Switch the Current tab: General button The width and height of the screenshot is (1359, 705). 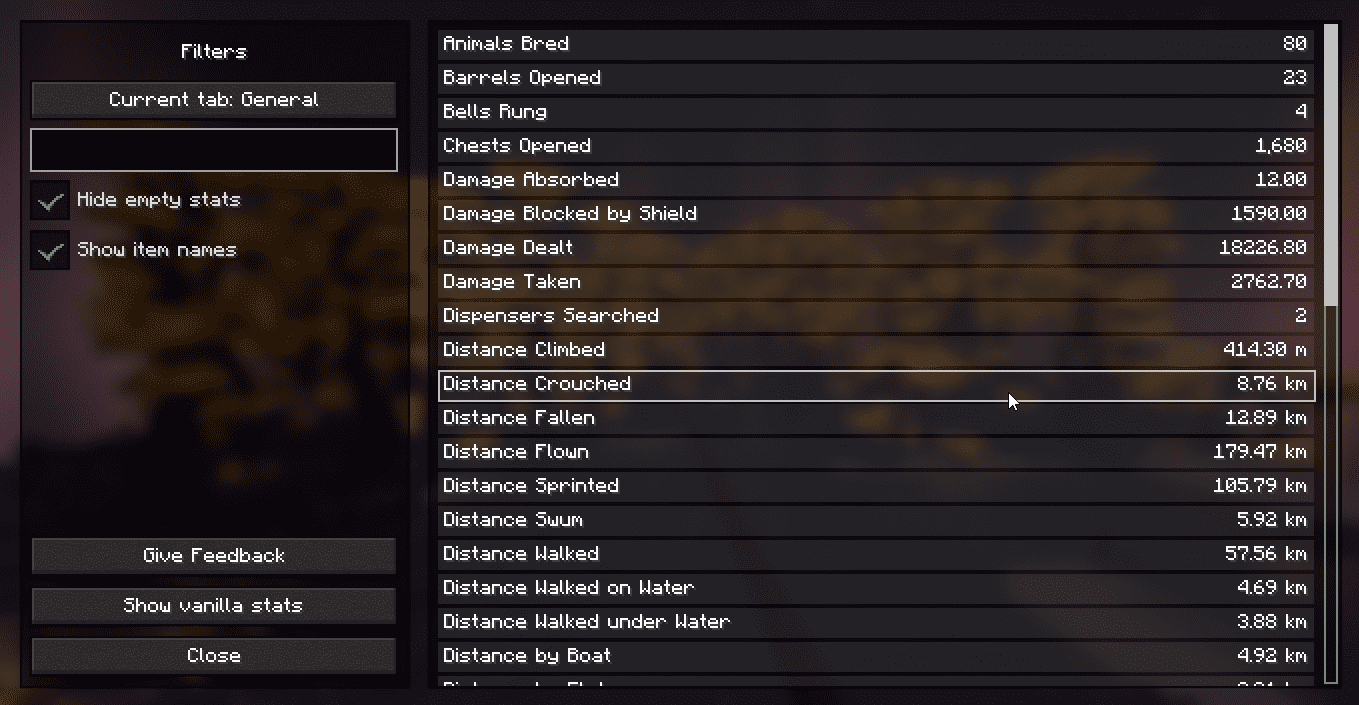click(x=214, y=100)
